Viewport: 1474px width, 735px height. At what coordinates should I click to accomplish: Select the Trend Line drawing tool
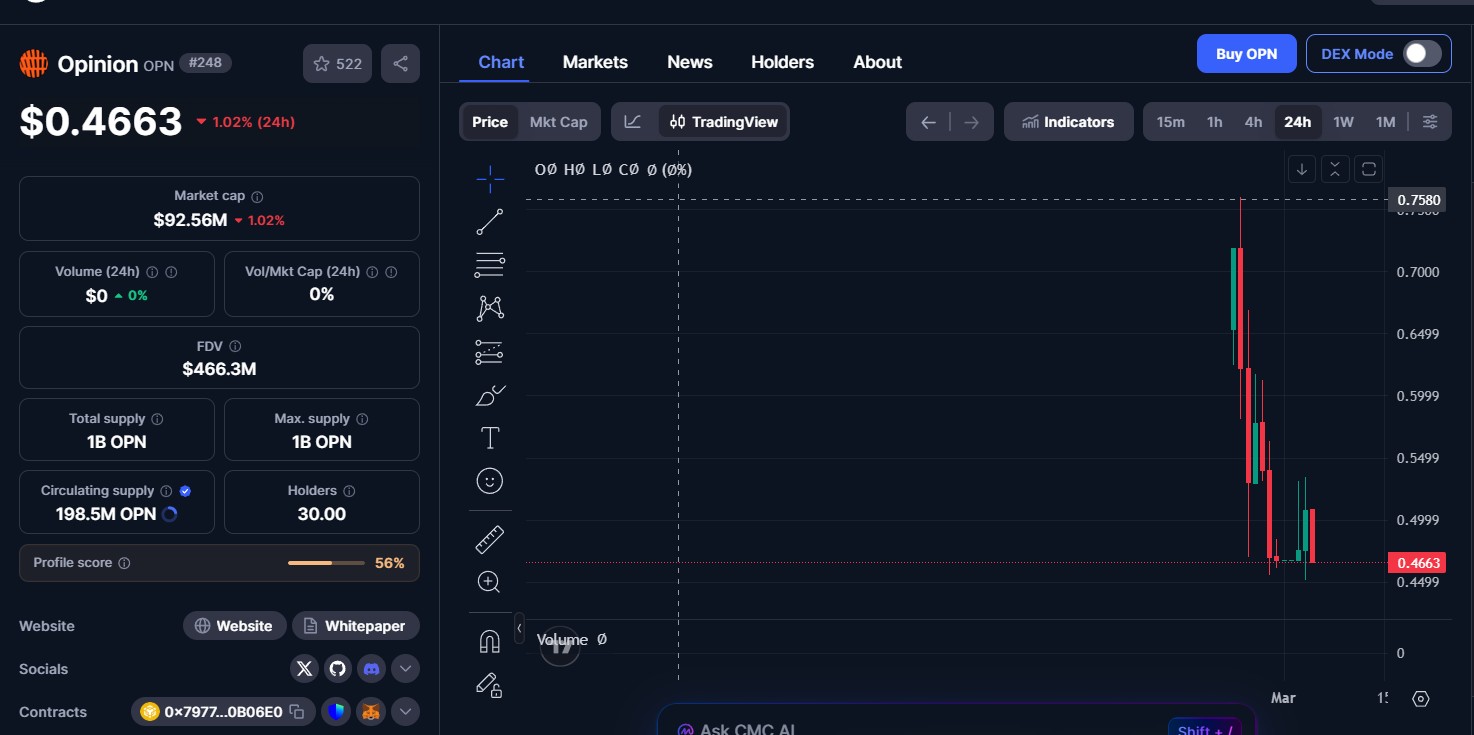click(x=489, y=221)
